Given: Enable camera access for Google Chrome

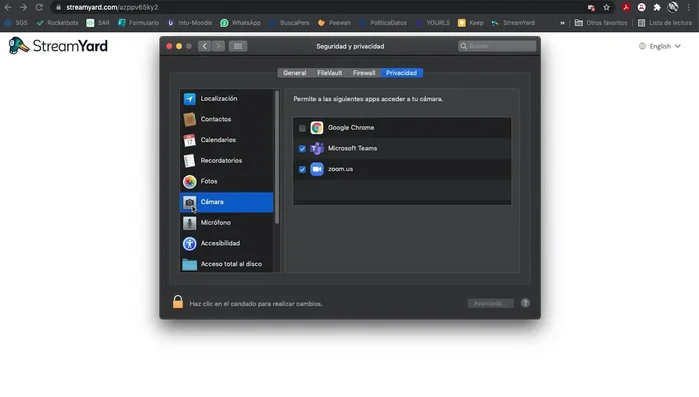Looking at the screenshot, I should click(x=302, y=128).
